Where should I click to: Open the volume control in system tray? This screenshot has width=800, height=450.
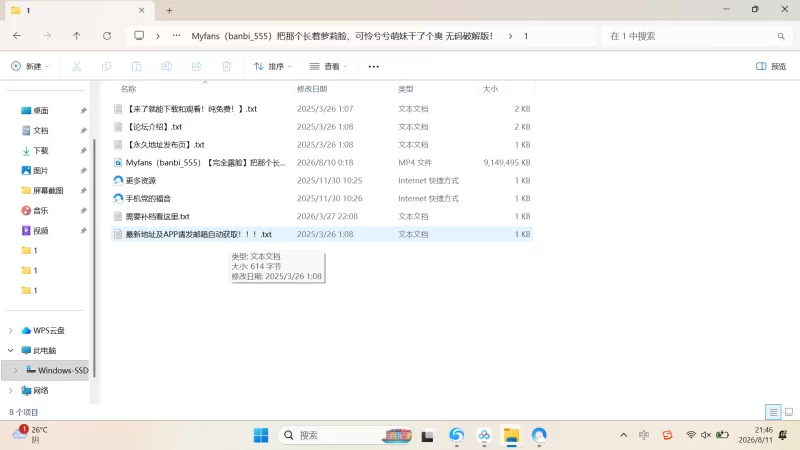pos(706,435)
